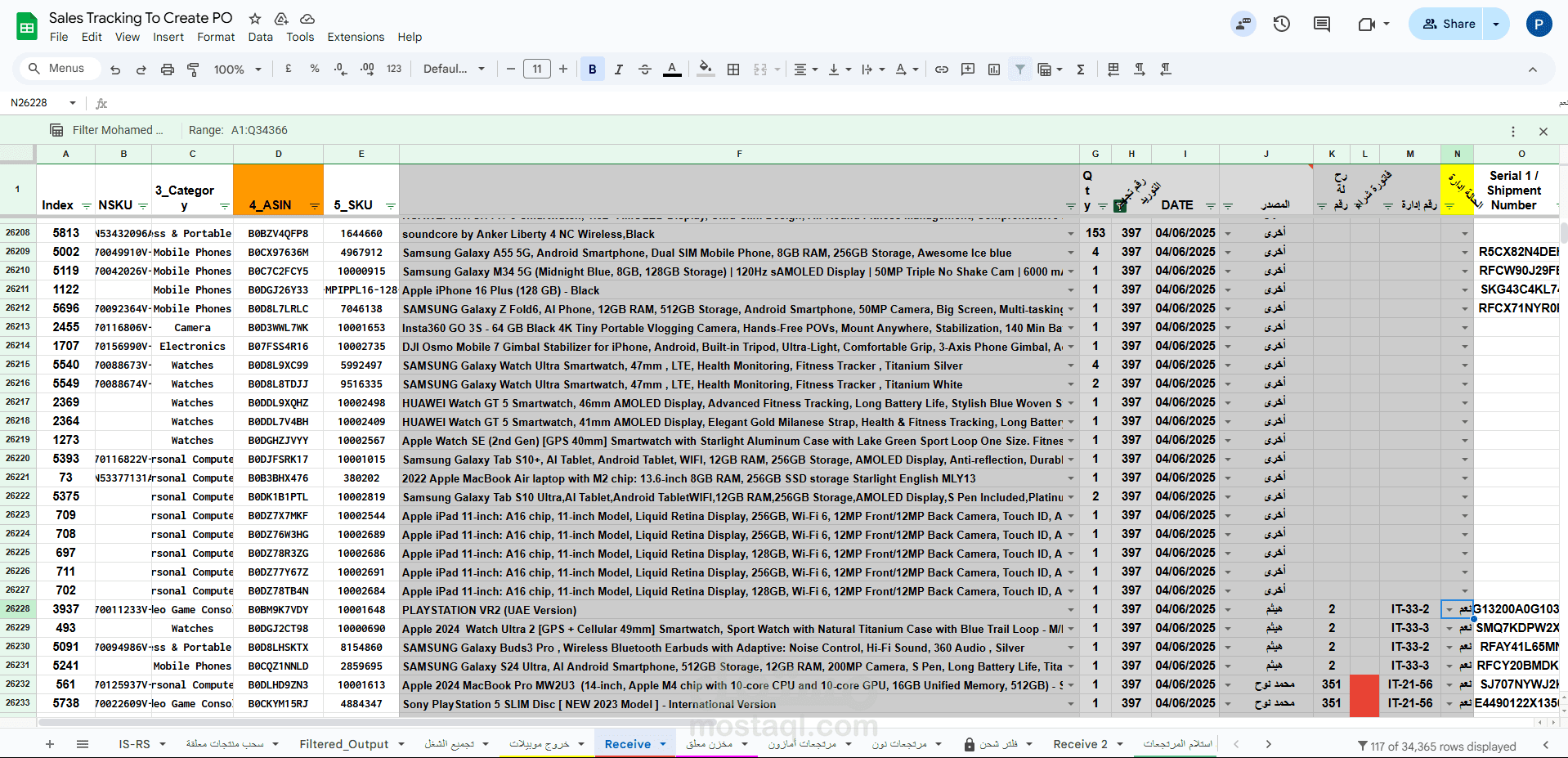Open the filter on the DATE column header

(1211, 206)
